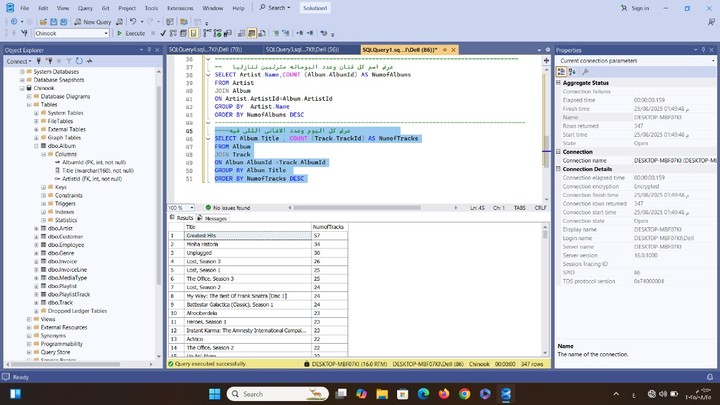This screenshot has height=405, width=720.
Task: Open Activity Monitor from Object Explorer toolbar
Action: coord(89,61)
